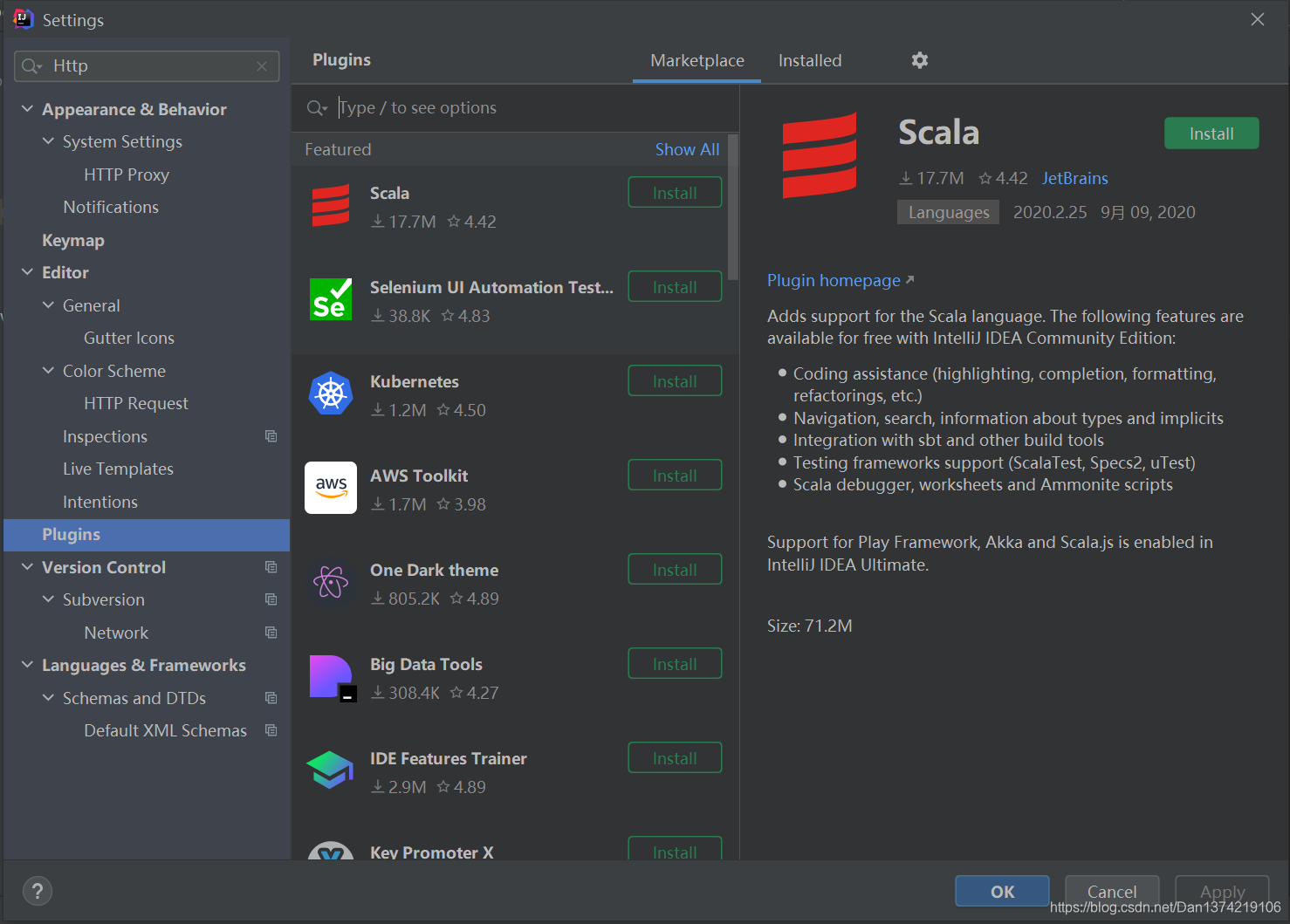
Task: Click the plugin search magnifier options icon
Action: (x=317, y=108)
